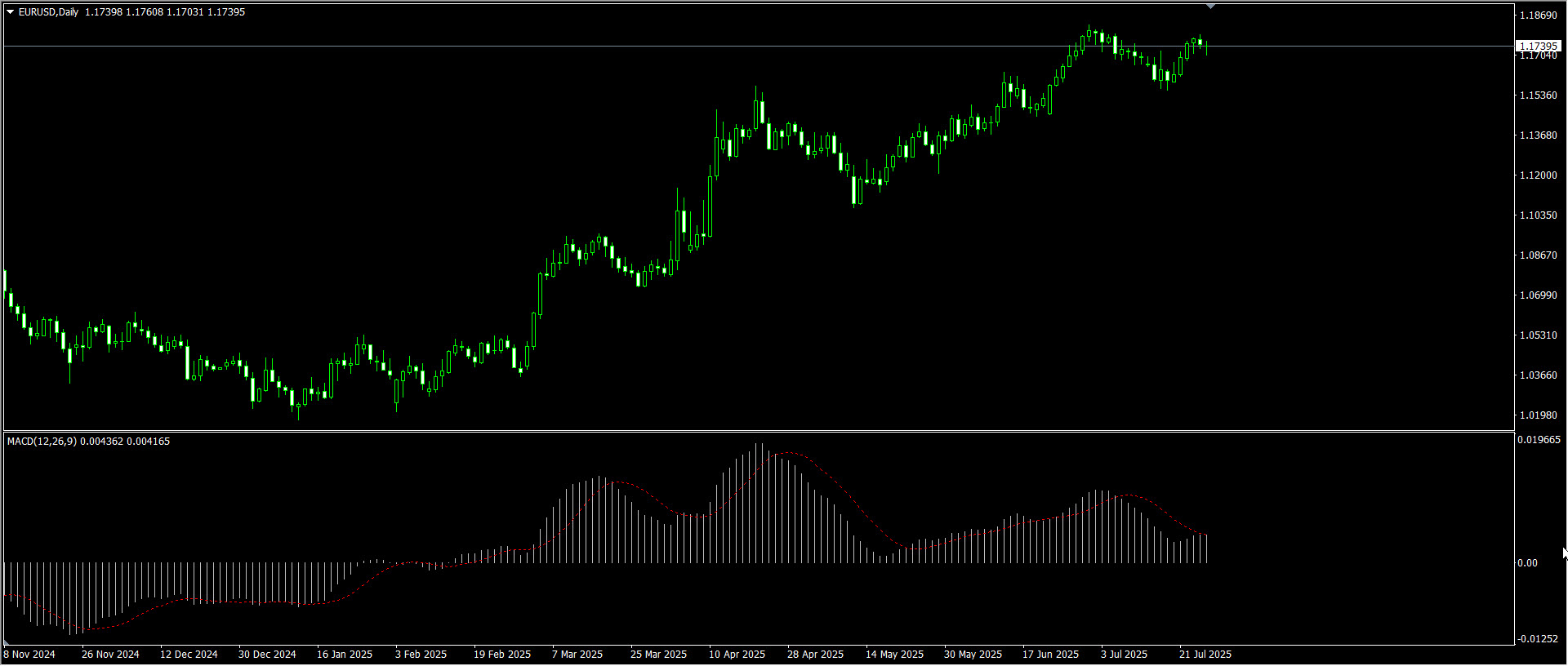1568x666 pixels.
Task: Click the 1.13680 price axis label
Action: point(1538,135)
